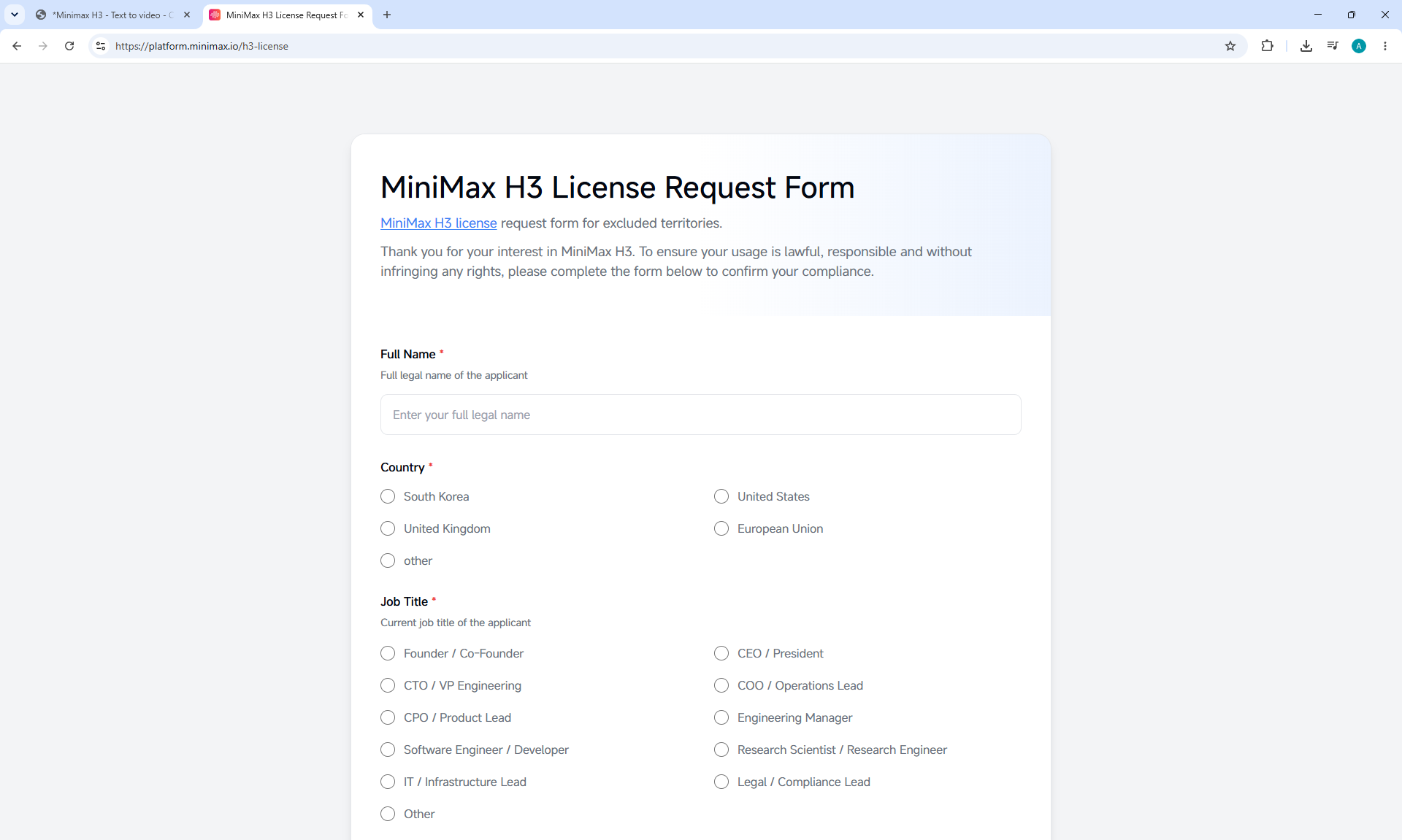Open the MiniMax H3 license link

[x=438, y=223]
